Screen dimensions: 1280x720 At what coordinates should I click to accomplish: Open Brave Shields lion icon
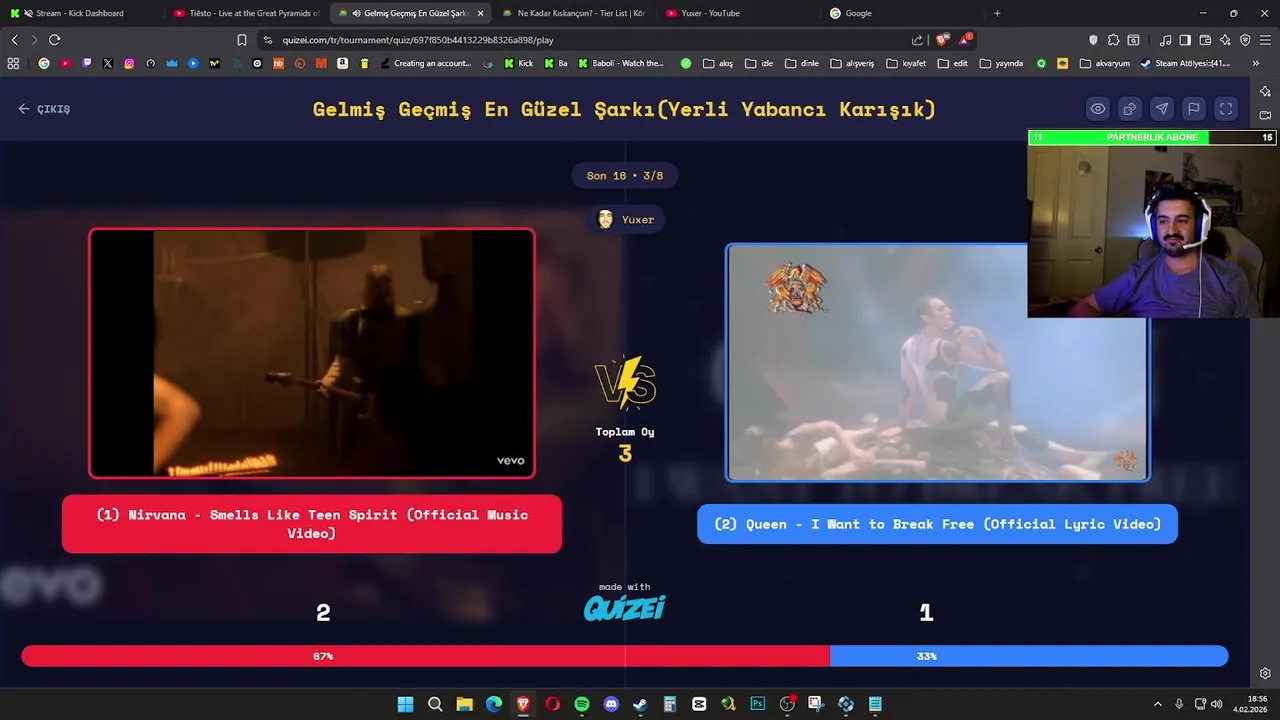(x=942, y=40)
